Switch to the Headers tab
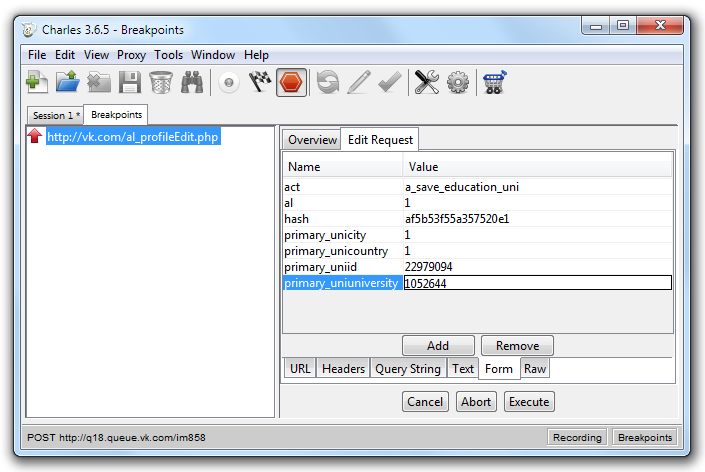 tap(343, 369)
